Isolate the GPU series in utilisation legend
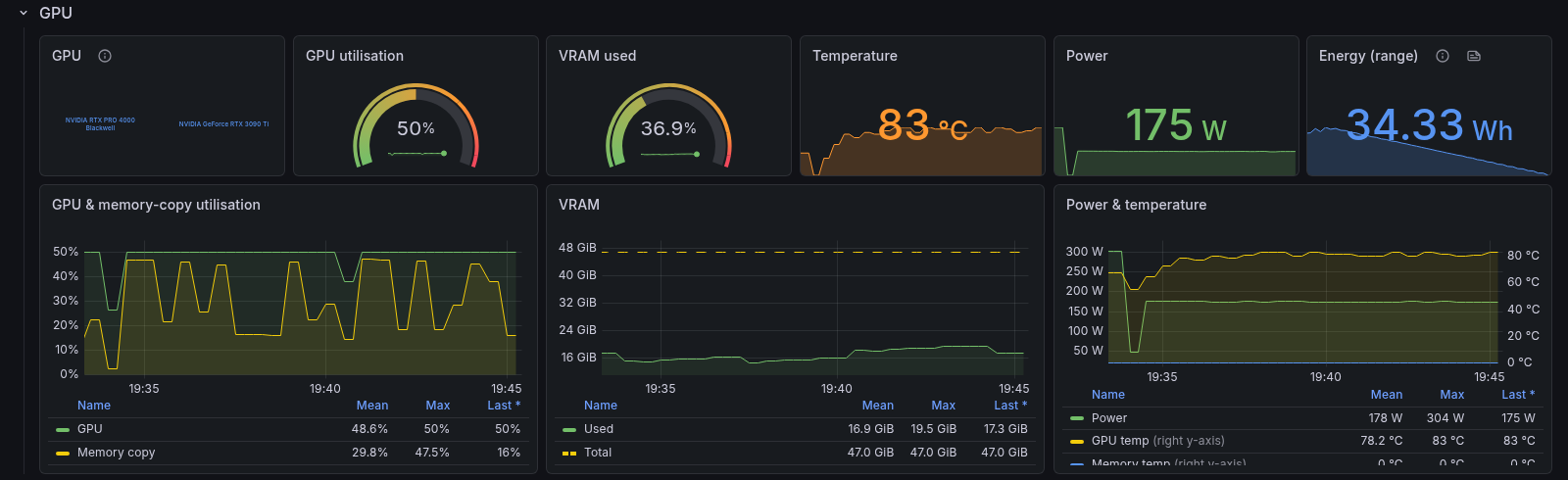Screen dimensions: 1568x480 click(x=90, y=429)
